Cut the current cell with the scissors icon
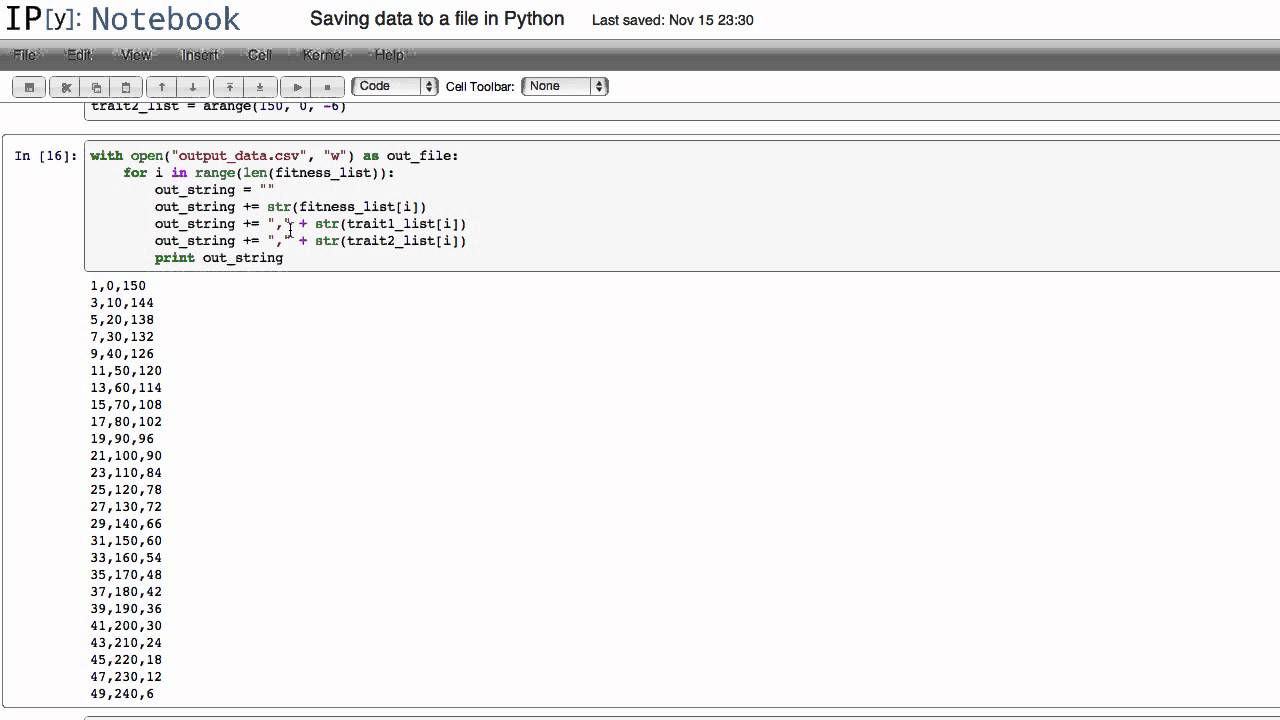The height and width of the screenshot is (720, 1280). pos(66,86)
